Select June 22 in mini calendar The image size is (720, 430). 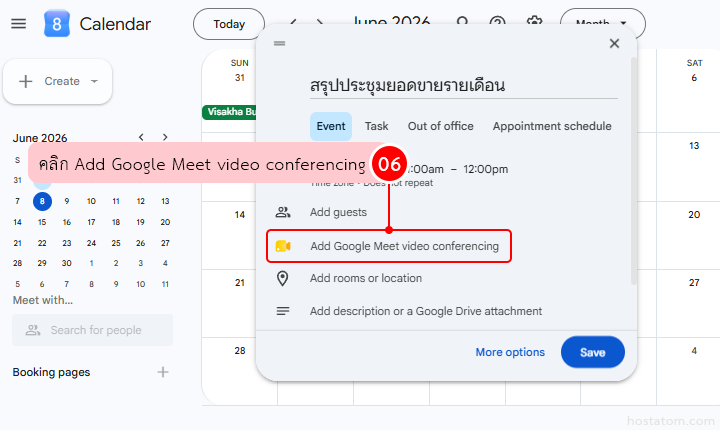(42, 243)
